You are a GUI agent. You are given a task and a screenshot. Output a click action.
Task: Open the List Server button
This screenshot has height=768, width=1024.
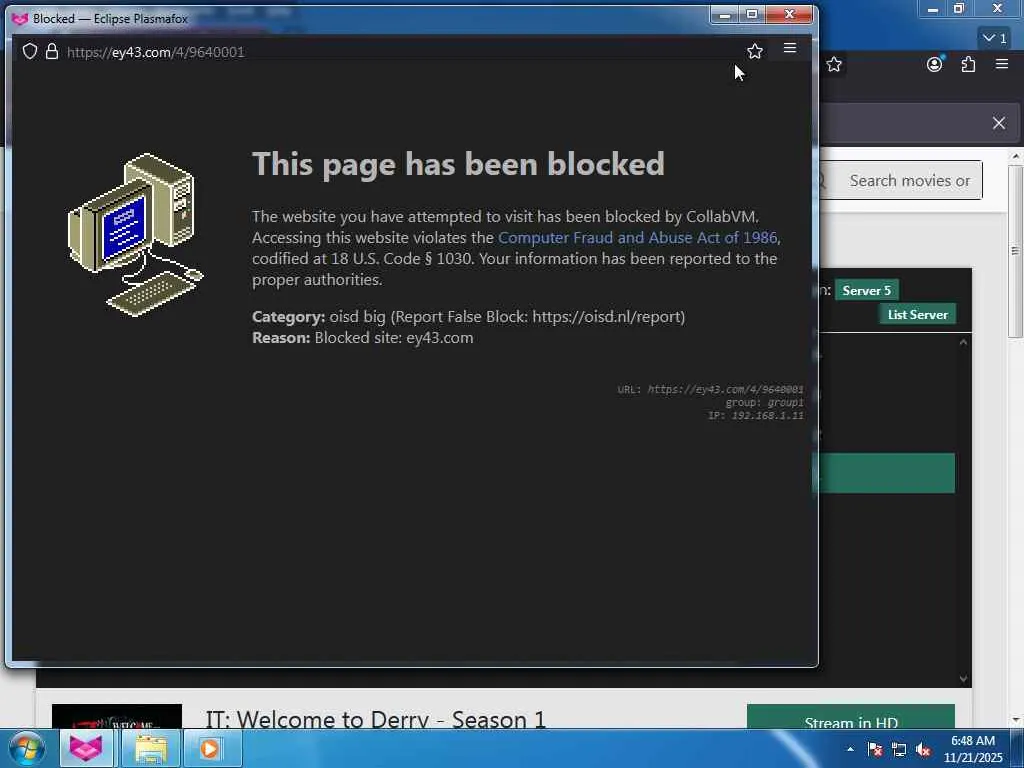click(918, 315)
